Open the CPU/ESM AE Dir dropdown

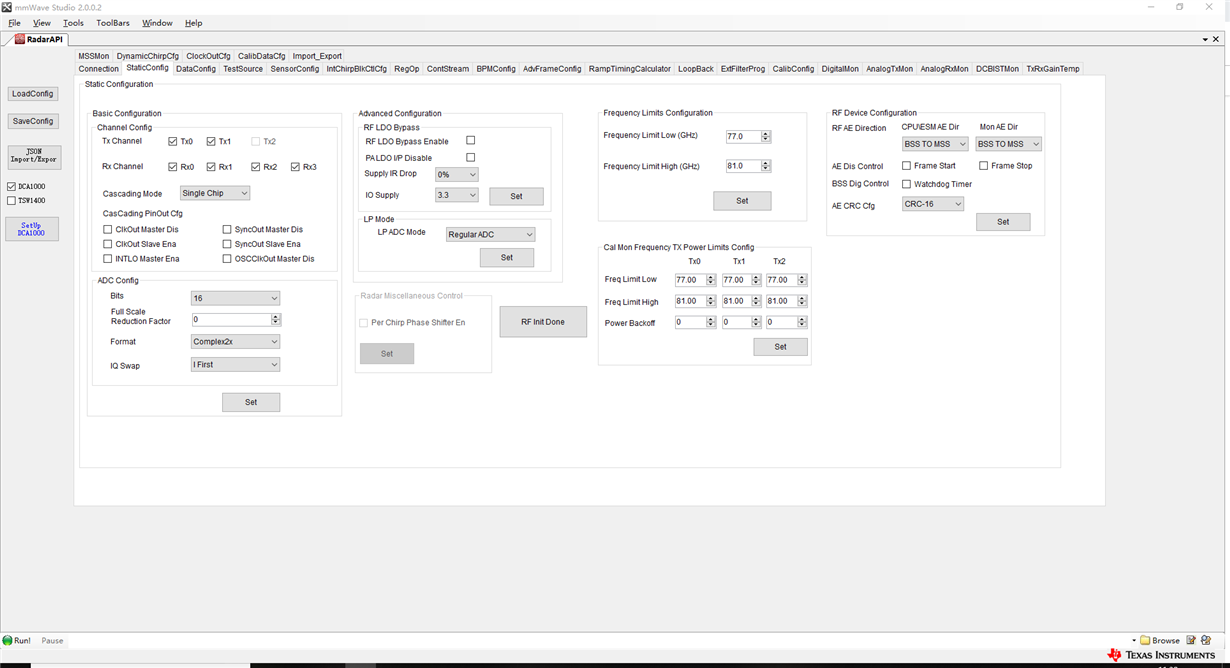934,144
